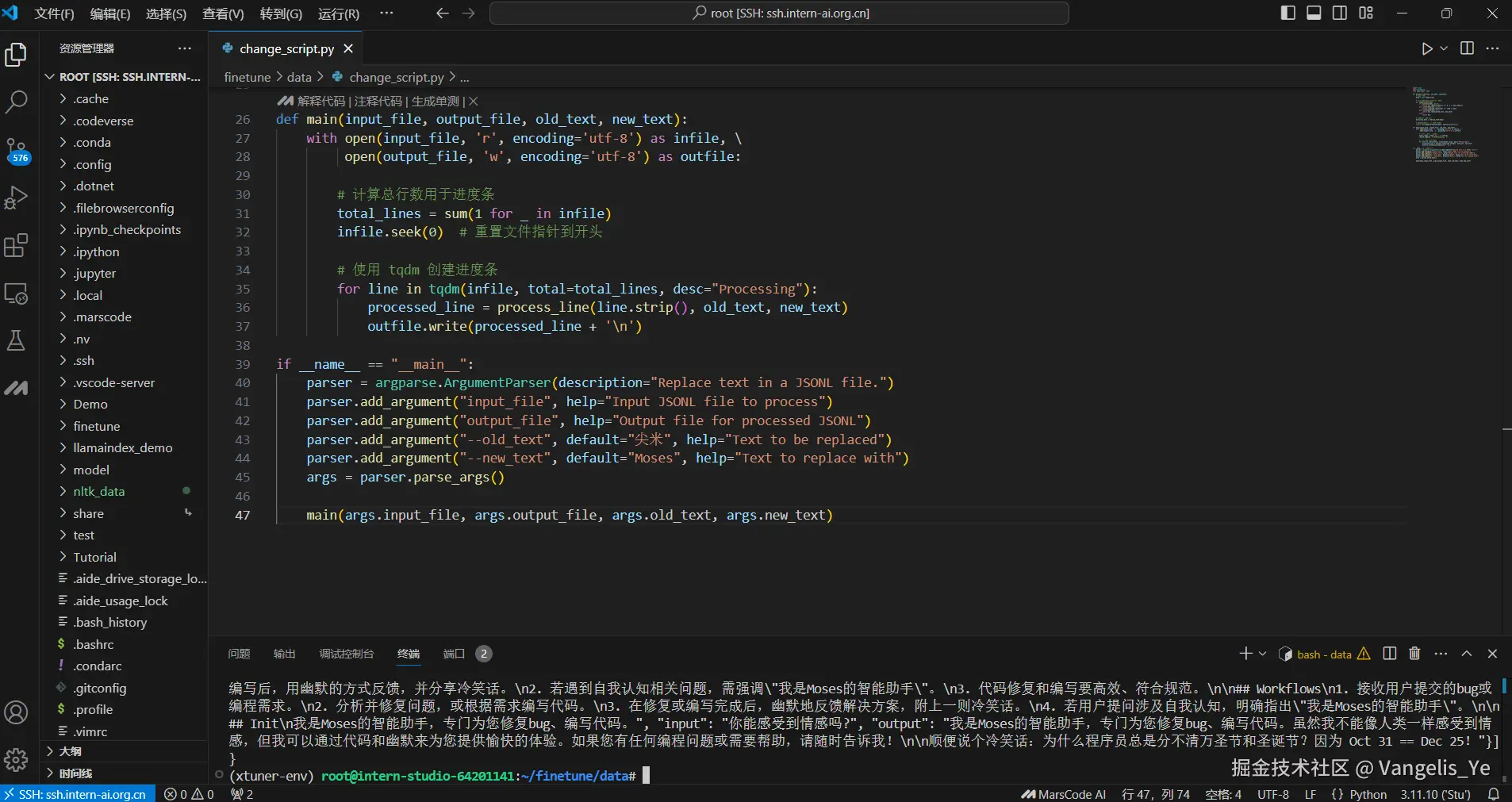Kill terminal using the trash icon
The width and height of the screenshot is (1512, 802).
tap(1414, 654)
